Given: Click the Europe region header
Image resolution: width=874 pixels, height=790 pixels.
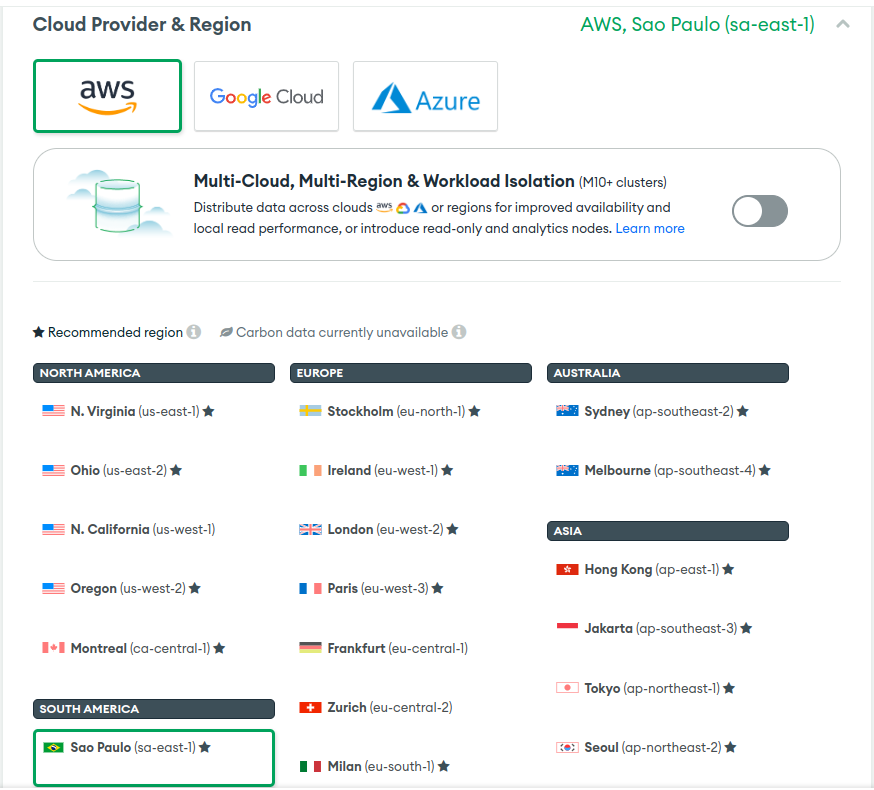Looking at the screenshot, I should 410,373.
